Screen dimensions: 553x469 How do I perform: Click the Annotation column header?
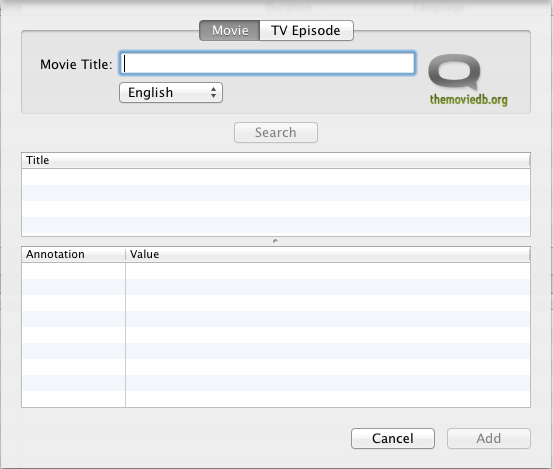point(73,254)
